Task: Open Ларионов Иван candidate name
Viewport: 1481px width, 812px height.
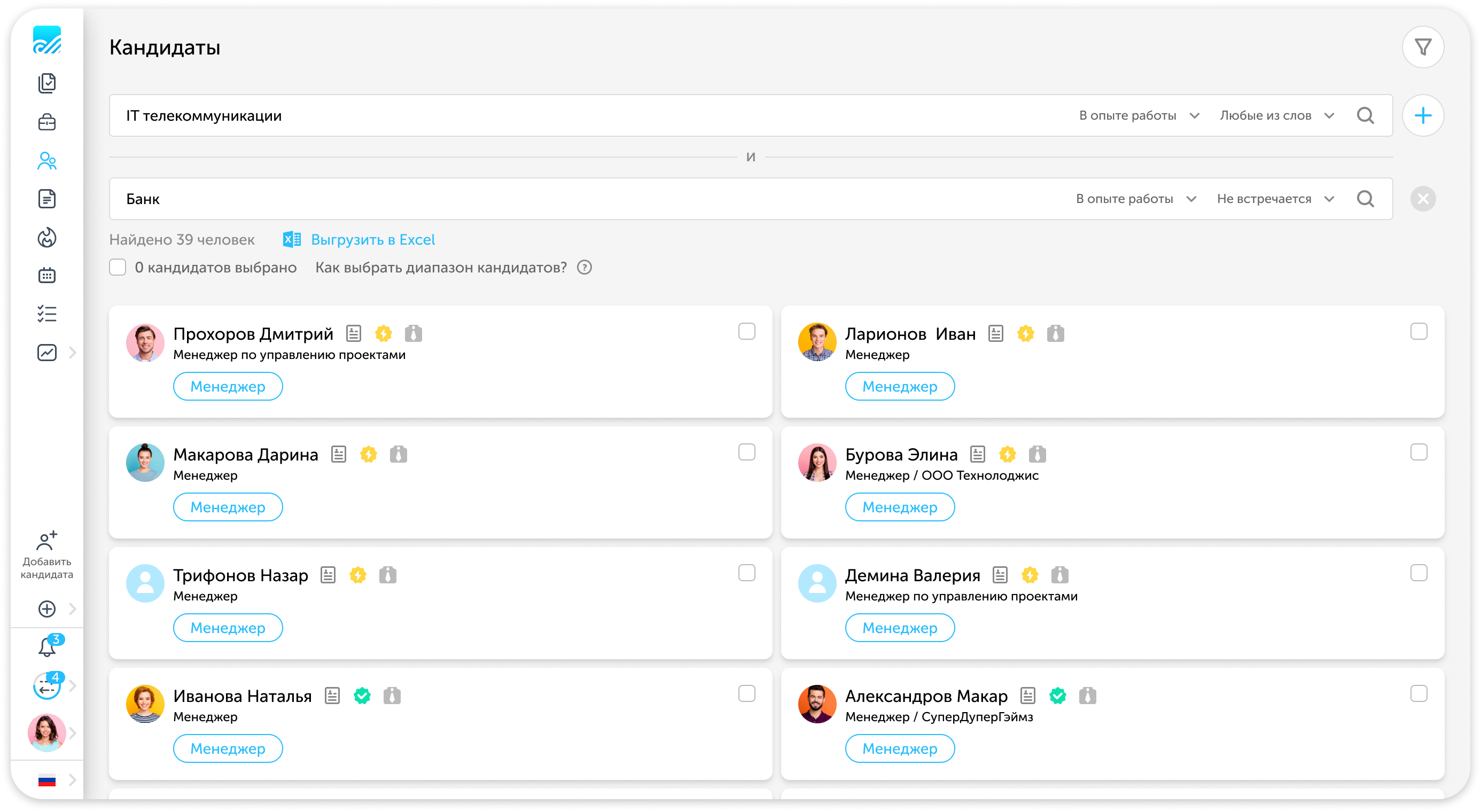Action: 910,333
